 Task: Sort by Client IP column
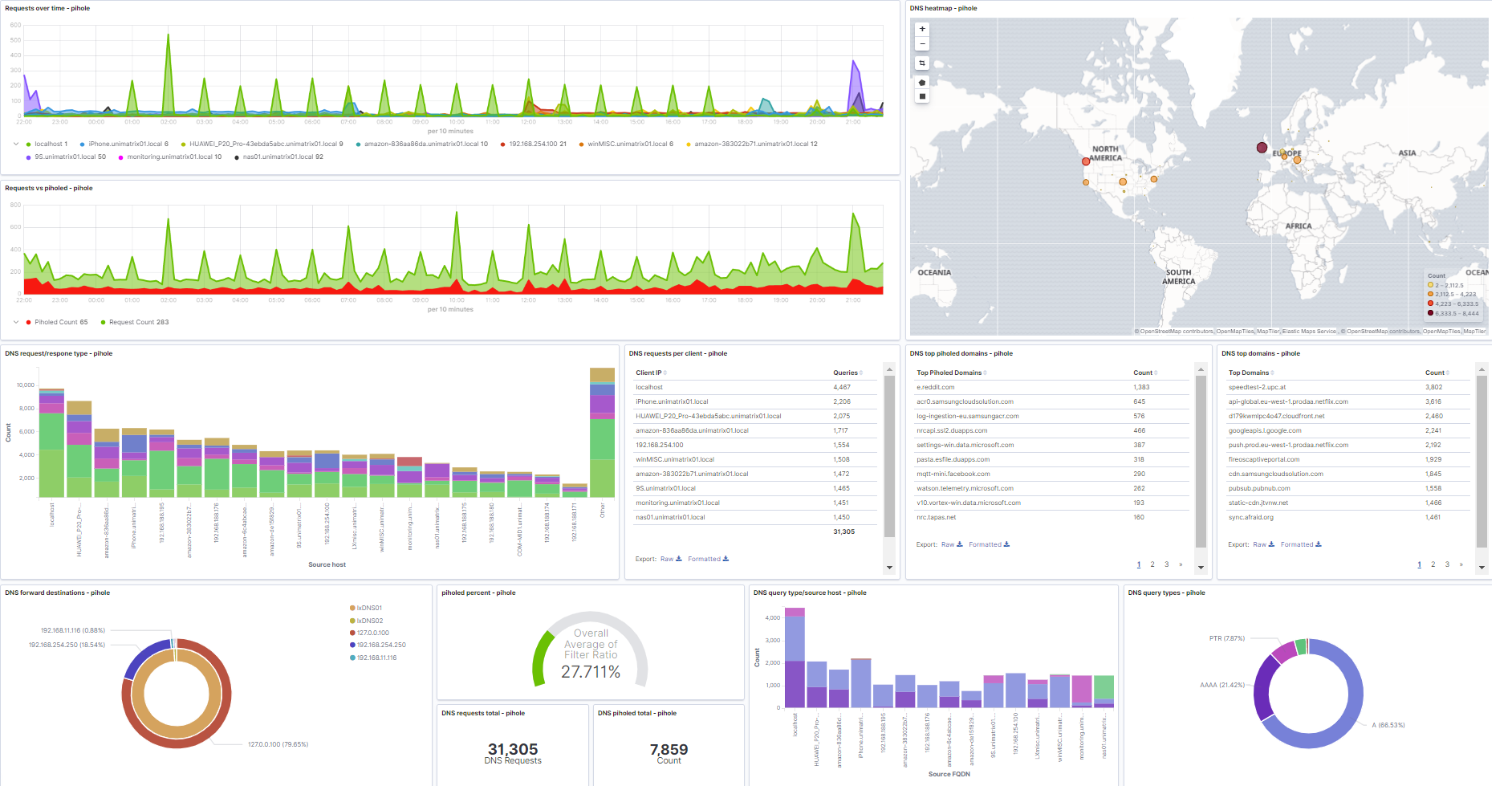(x=651, y=373)
